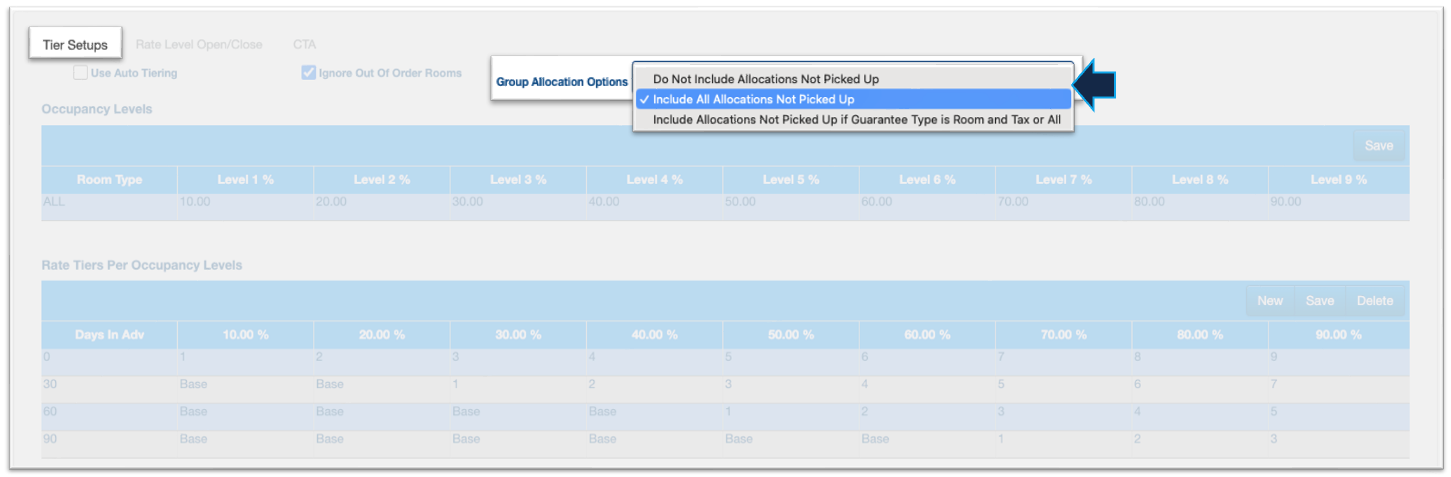
Task: Uncheck Ignore Out Of Order Rooms
Action: pyautogui.click(x=309, y=73)
